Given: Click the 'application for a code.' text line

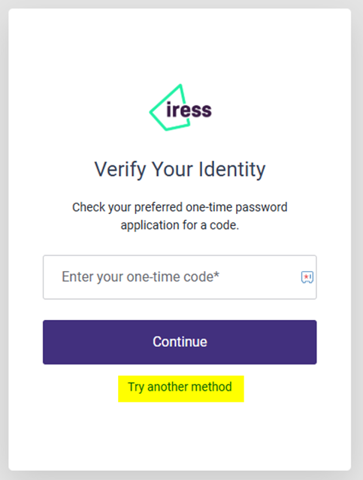Looking at the screenshot, I should (180, 225).
